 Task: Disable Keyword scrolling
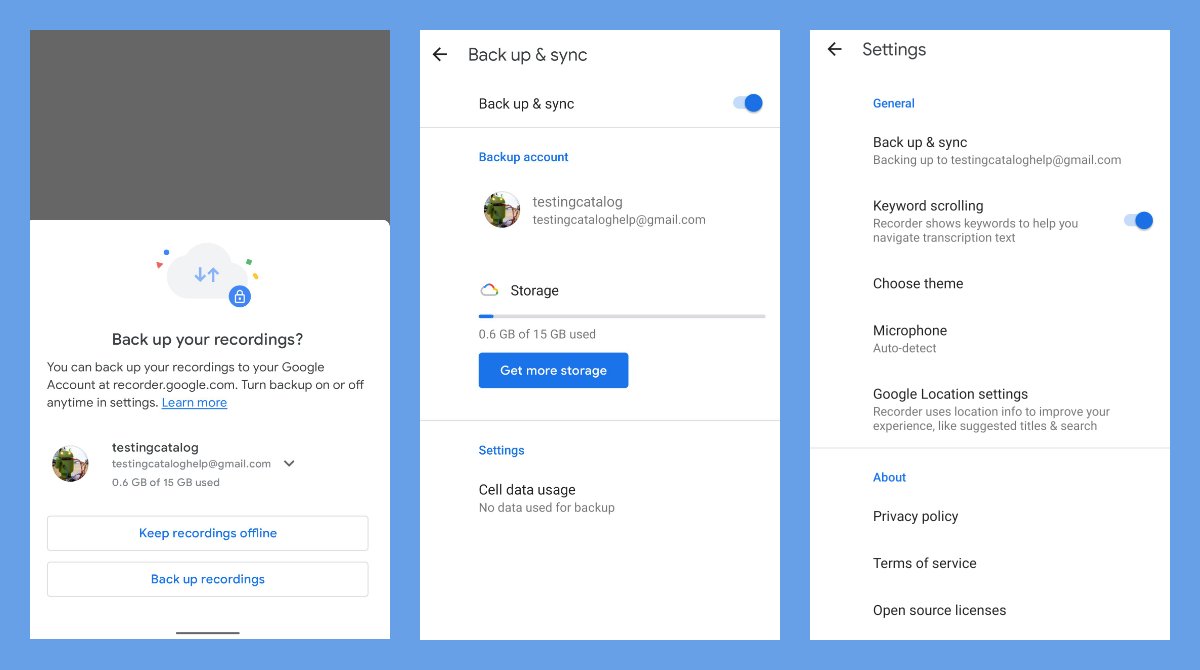[x=1137, y=220]
